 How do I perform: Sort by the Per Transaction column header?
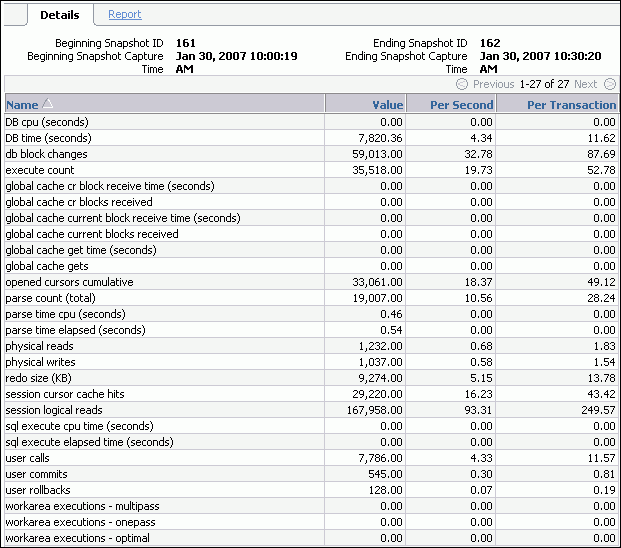(x=571, y=104)
